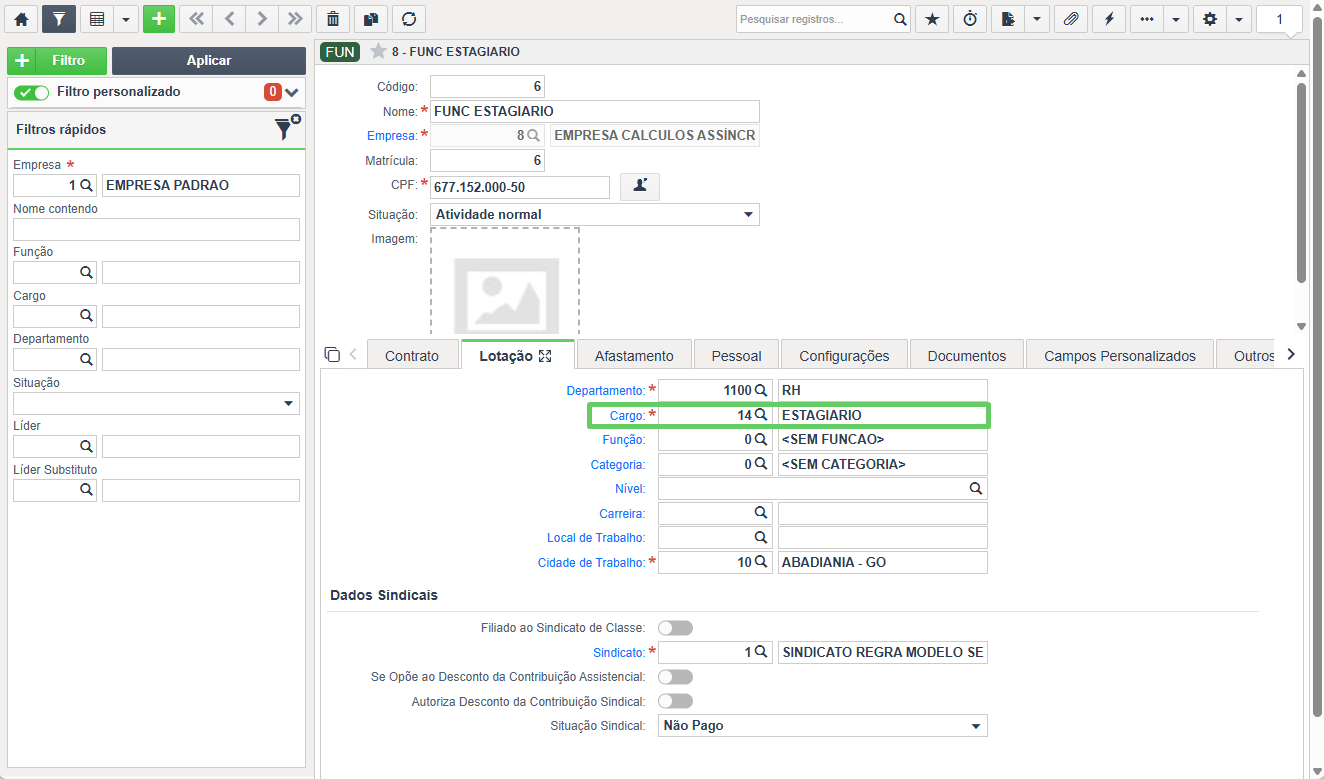Toggle Autoriza Desconto da Contribuição Sindical
The width and height of the screenshot is (1324, 779).
coord(675,701)
